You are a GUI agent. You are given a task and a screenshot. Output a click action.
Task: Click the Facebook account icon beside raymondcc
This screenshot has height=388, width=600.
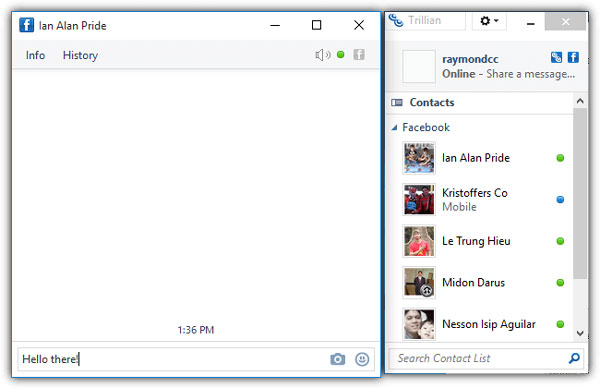pos(573,57)
